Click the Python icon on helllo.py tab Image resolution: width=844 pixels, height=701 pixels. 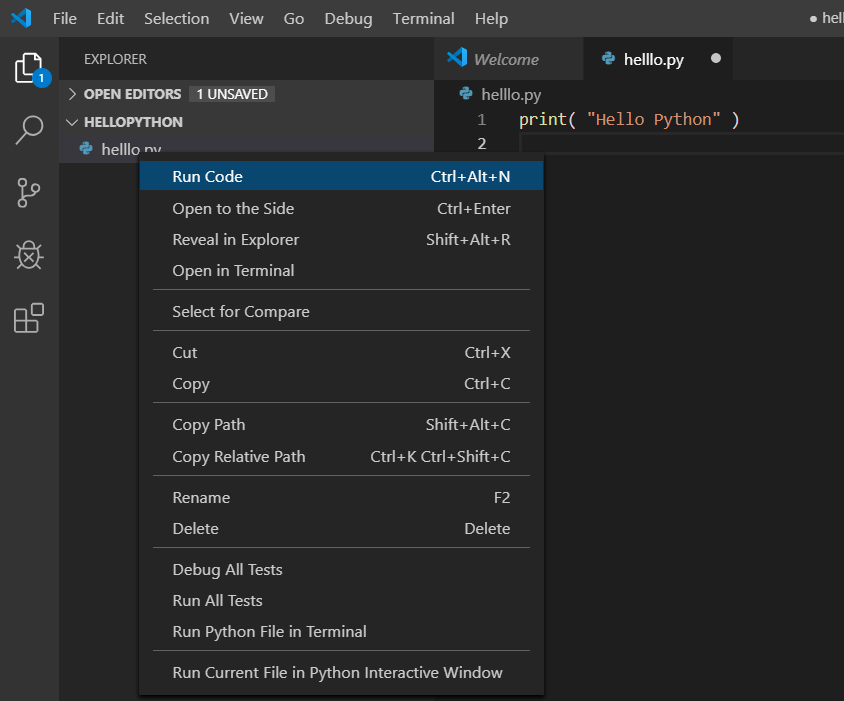[608, 58]
